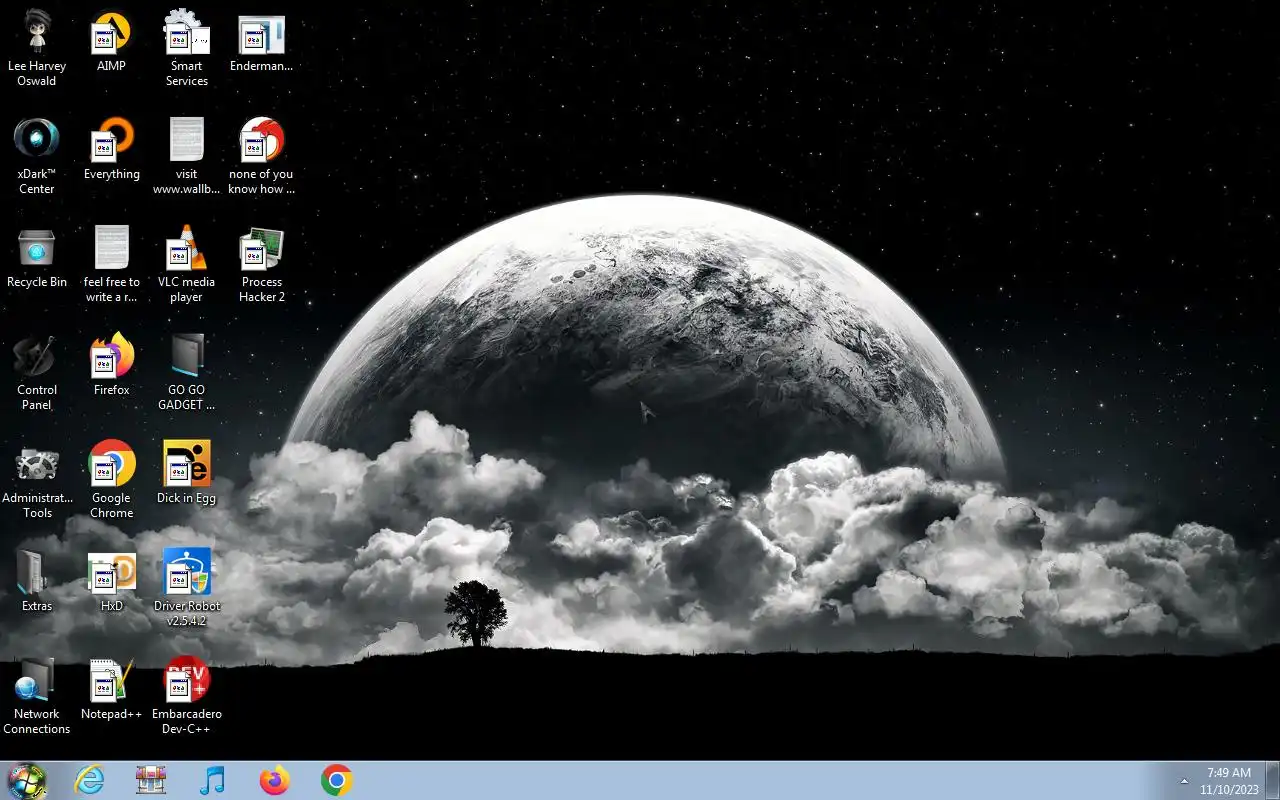
Task: Click the VLC media player shortcut
Action: pyautogui.click(x=186, y=265)
